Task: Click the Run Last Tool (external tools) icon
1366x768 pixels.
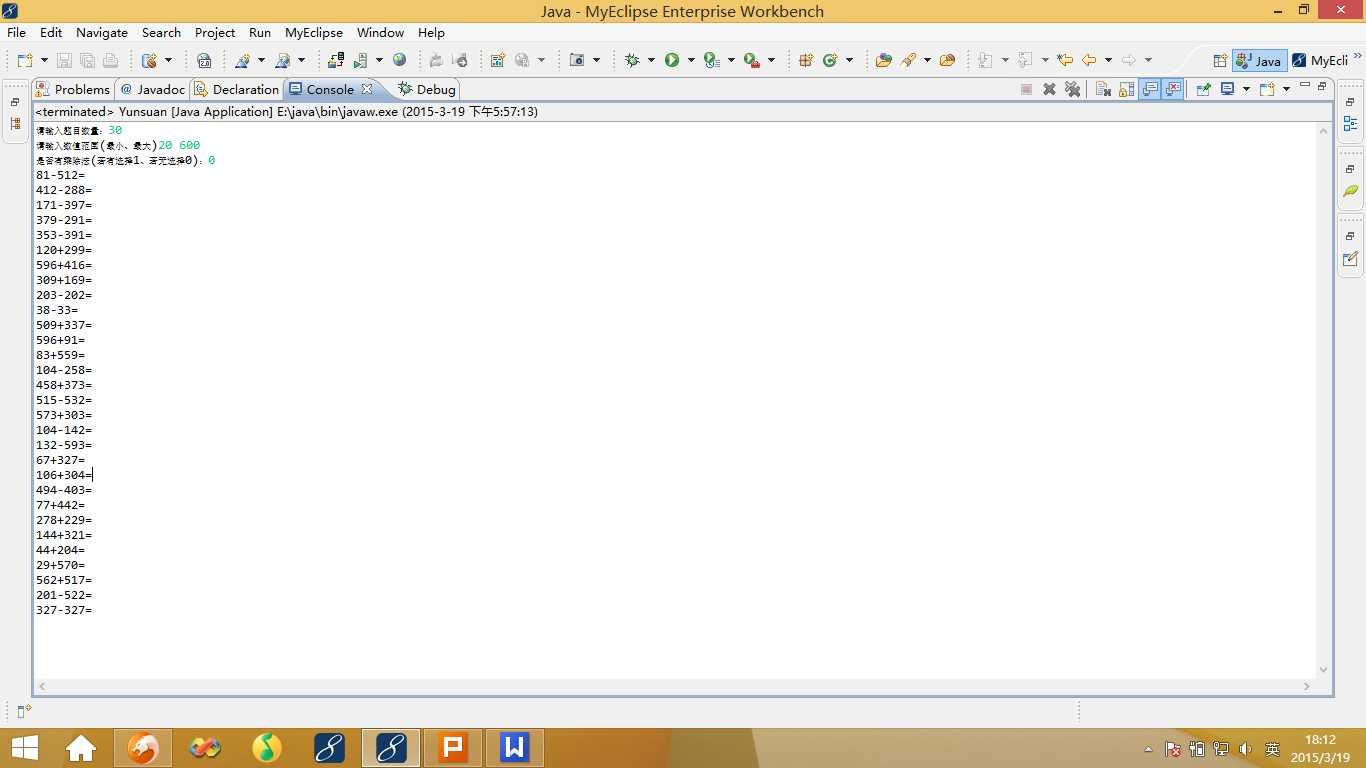Action: (x=751, y=60)
